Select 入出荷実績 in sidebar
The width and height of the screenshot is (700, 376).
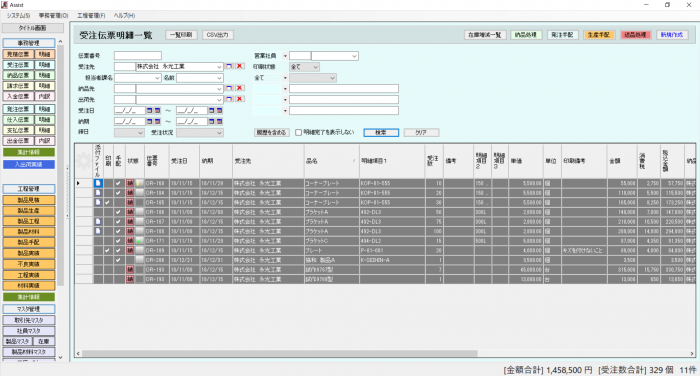pos(29,164)
